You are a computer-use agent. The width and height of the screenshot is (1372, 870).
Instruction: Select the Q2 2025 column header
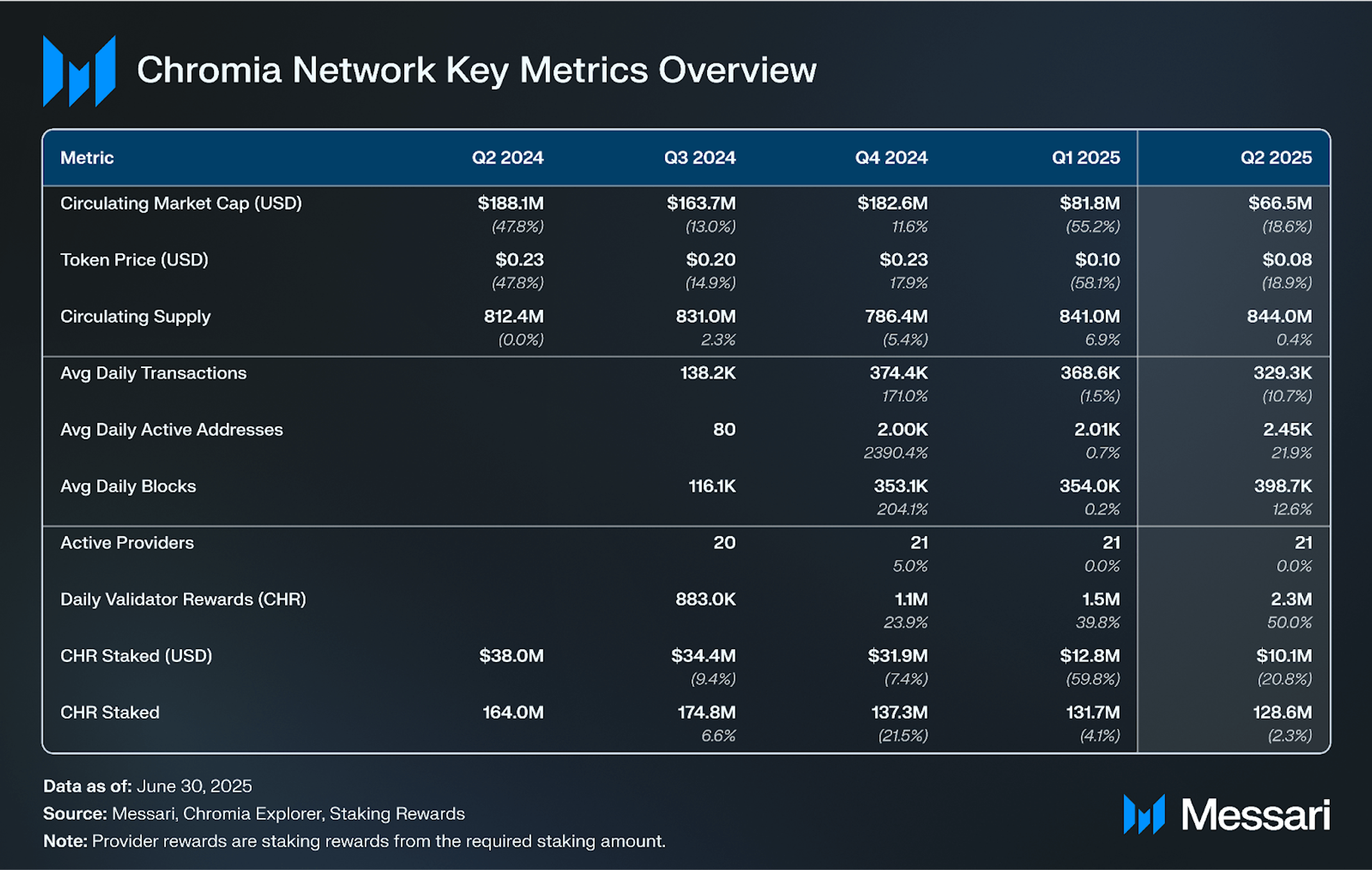pyautogui.click(x=1276, y=157)
